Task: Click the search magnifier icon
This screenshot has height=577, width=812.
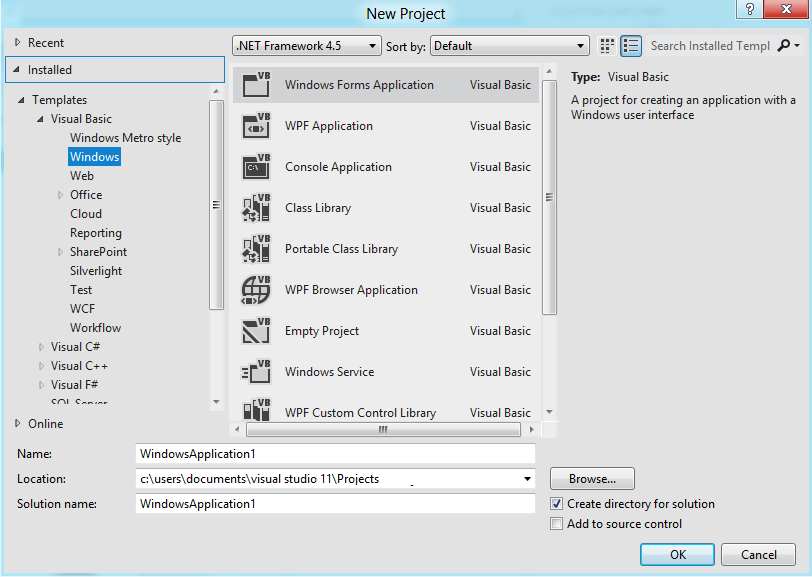Action: click(784, 46)
